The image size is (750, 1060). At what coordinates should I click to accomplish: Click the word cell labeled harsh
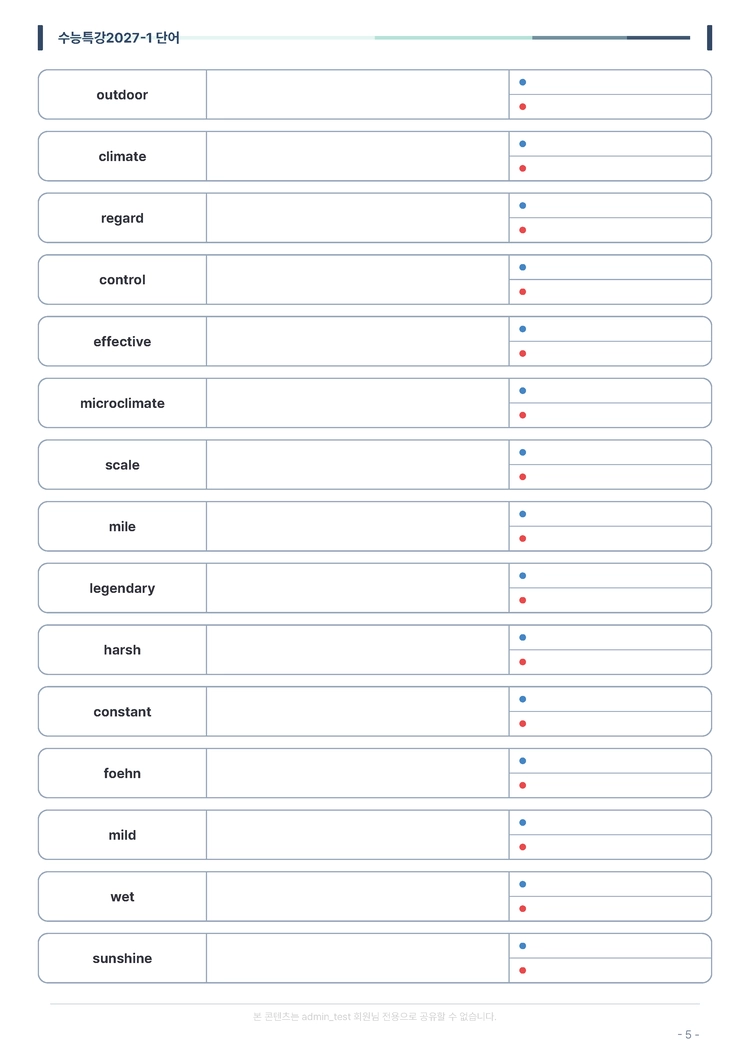(x=122, y=650)
